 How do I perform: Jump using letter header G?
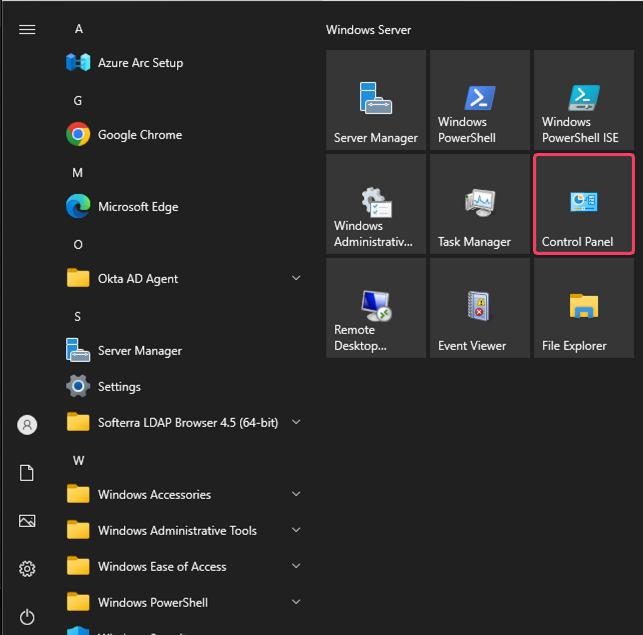(78, 101)
